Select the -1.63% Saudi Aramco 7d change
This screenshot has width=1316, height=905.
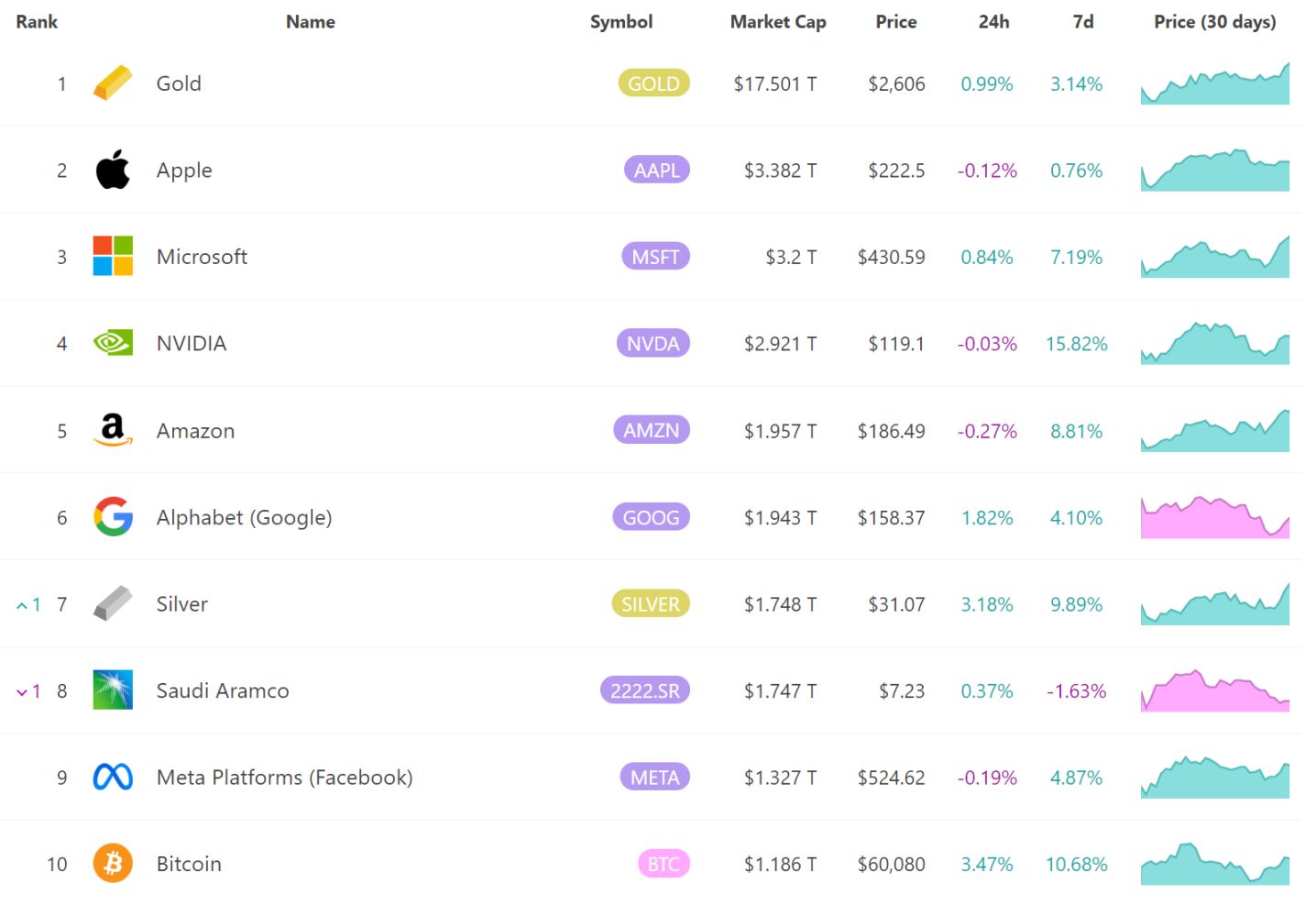click(1077, 691)
